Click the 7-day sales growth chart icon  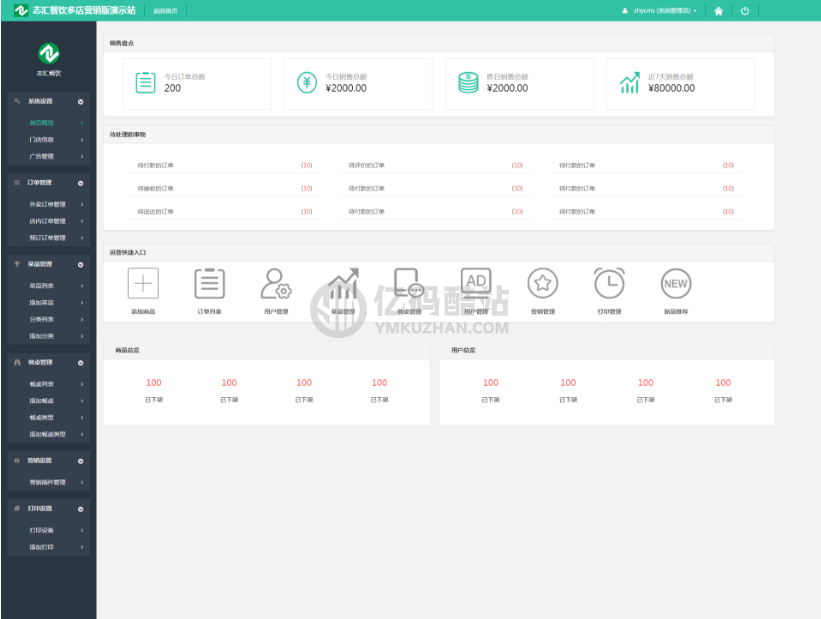[x=629, y=83]
